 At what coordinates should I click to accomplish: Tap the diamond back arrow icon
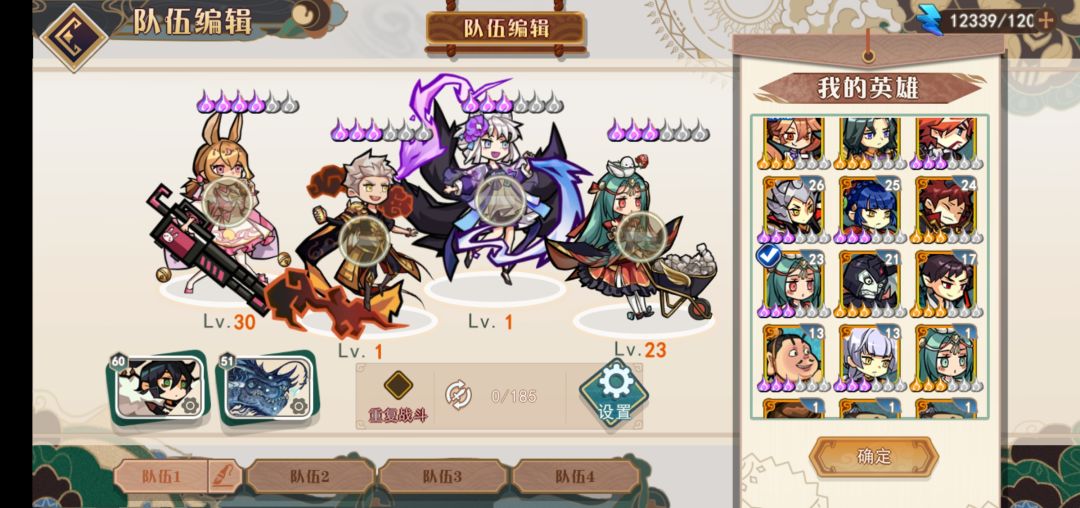tap(74, 36)
